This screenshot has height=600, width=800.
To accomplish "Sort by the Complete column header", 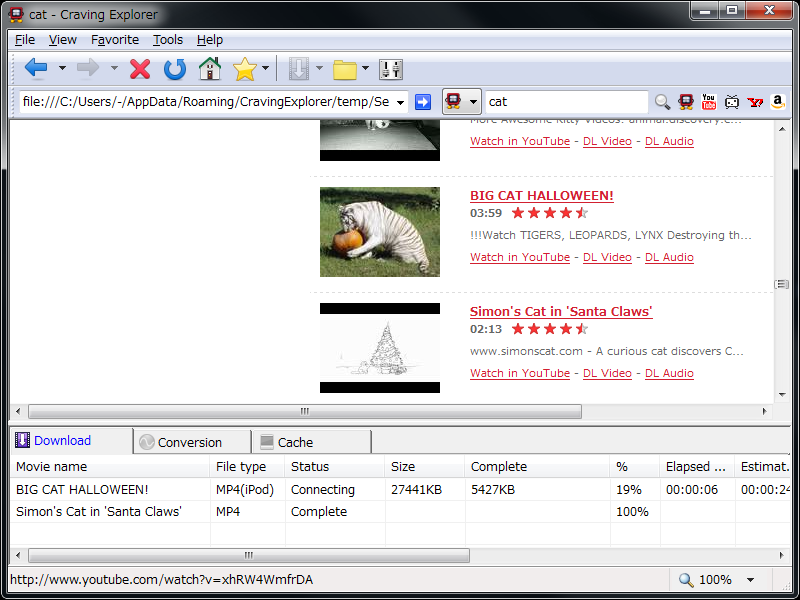I will [537, 466].
